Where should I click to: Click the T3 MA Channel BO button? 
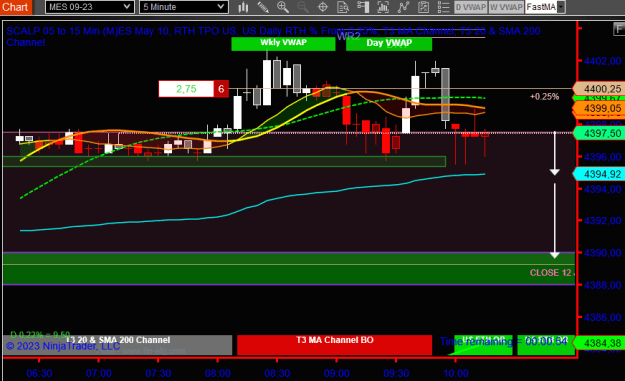(334, 345)
